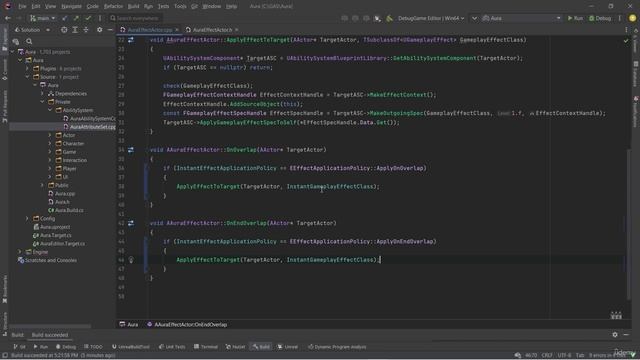Click gutter navigate icon beside ApplyEffectToTarget line

tap(131, 40)
